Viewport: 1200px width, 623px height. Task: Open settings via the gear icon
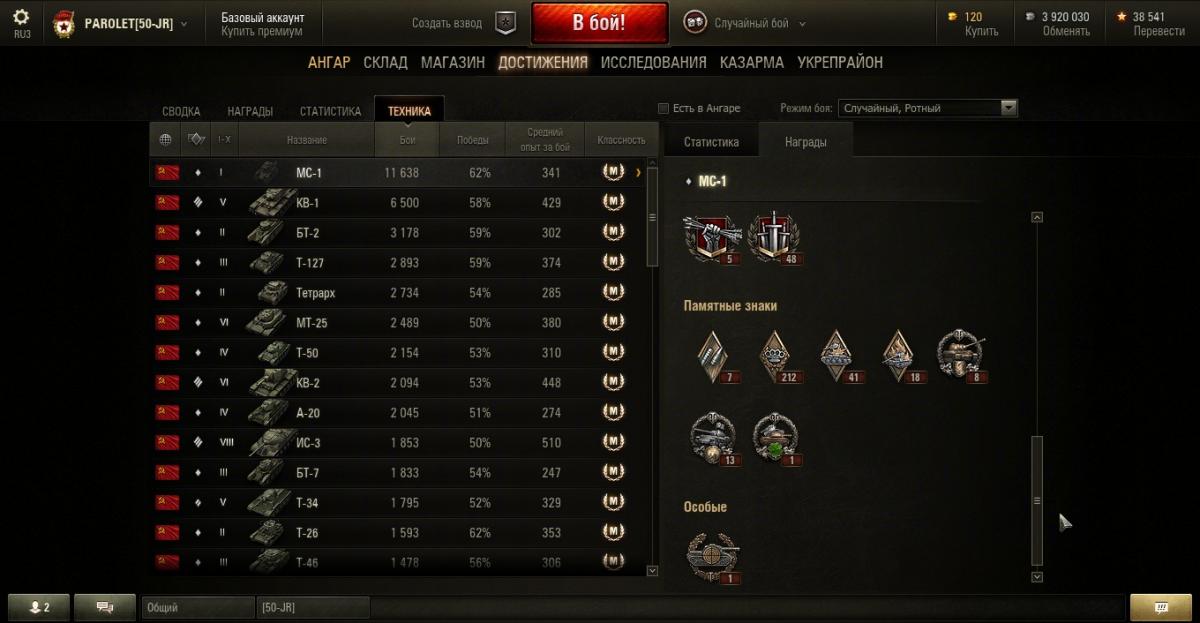tap(21, 17)
